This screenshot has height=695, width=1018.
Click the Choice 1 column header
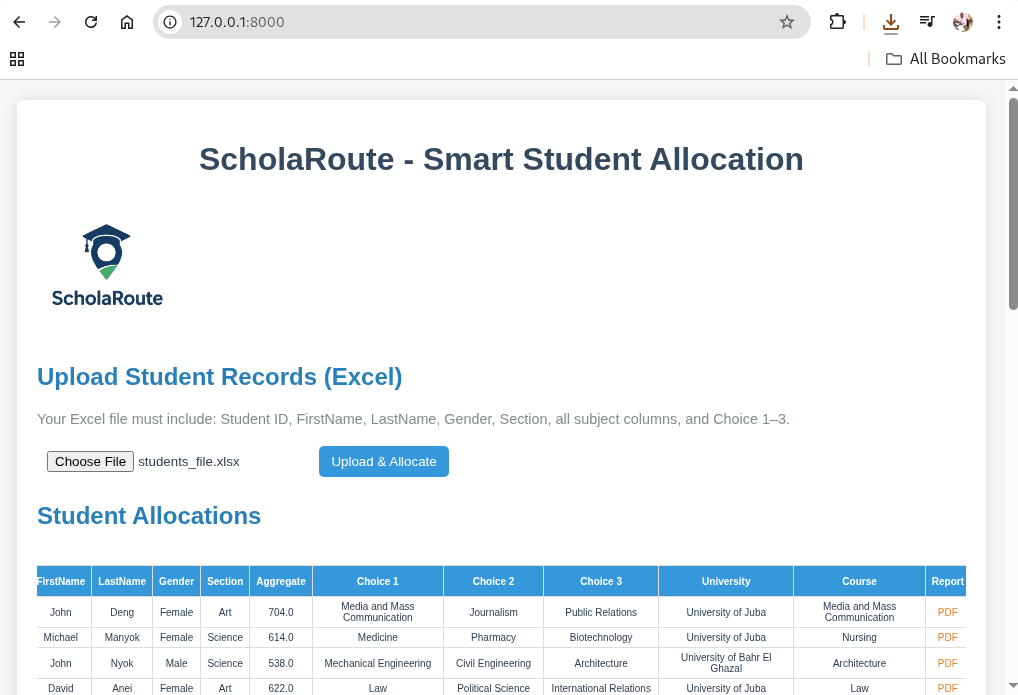(x=378, y=581)
